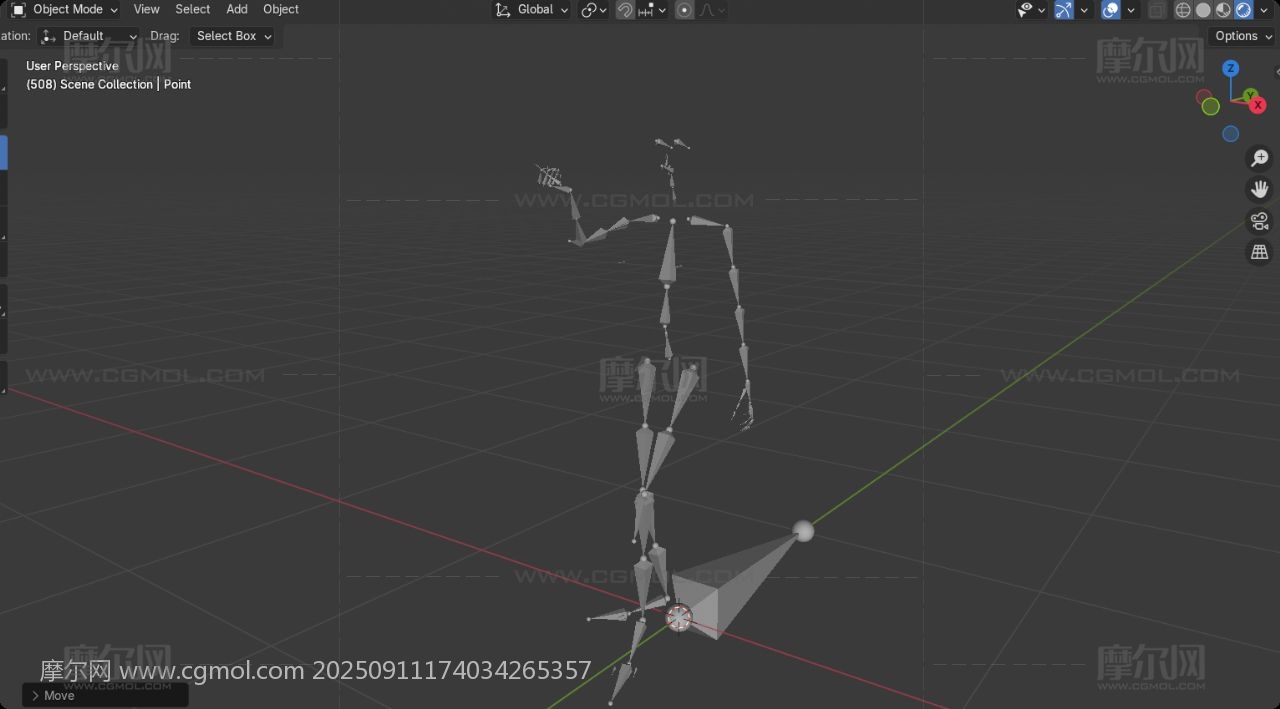Screen dimensions: 1280x709
Task: Switch to Wireframe viewport shading
Action: (x=1183, y=10)
